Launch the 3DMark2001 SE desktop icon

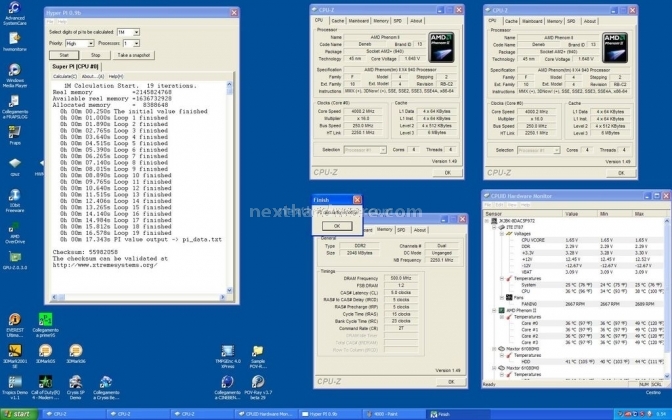point(15,357)
